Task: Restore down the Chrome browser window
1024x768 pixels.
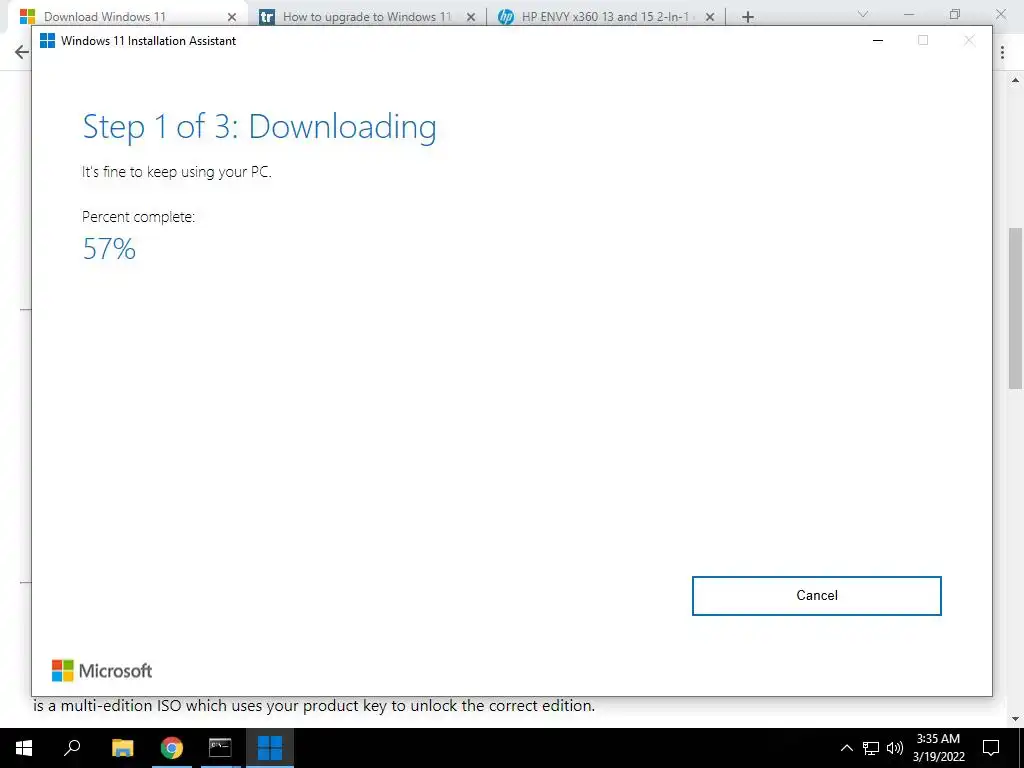Action: pos(955,14)
